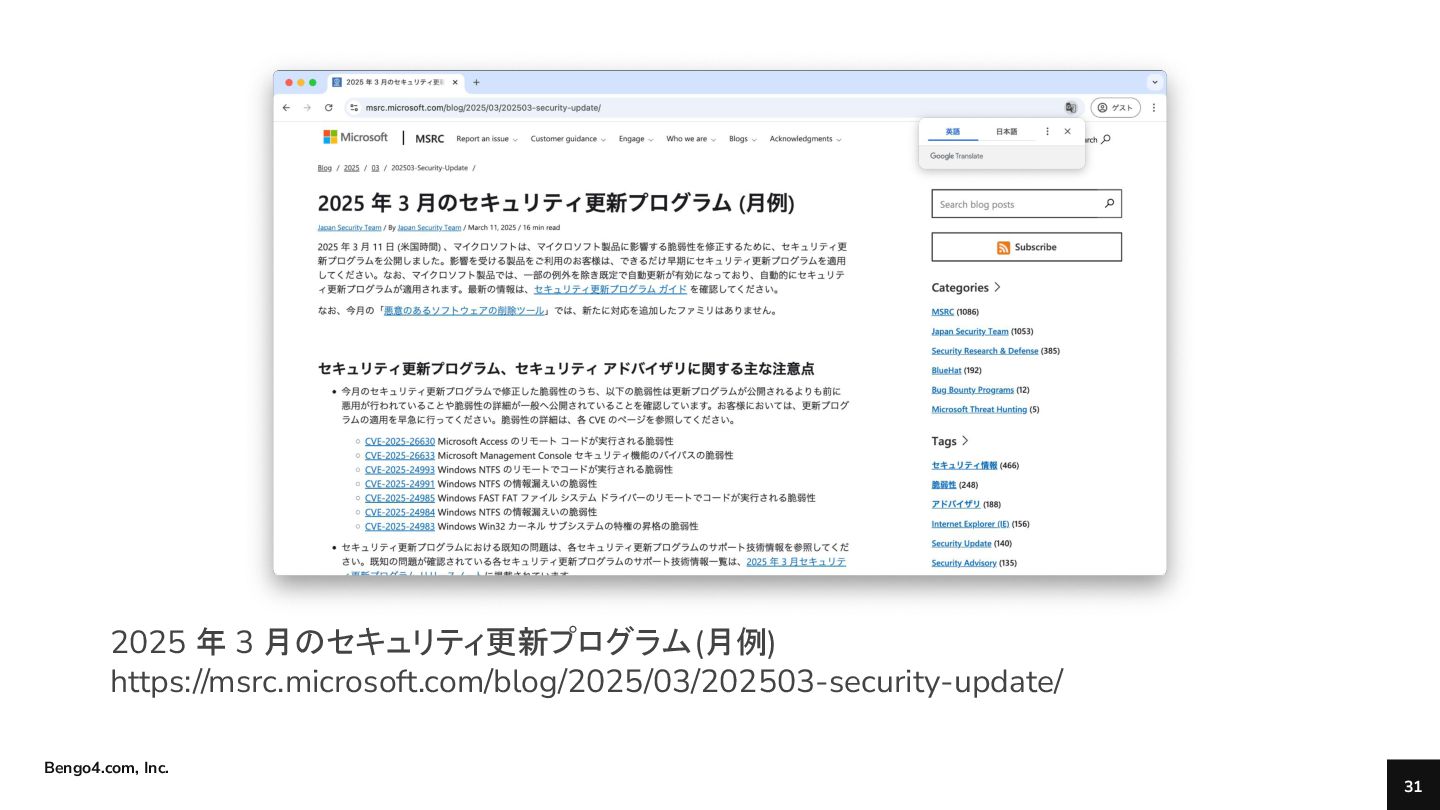Screen dimensions: 1440x810
Task: Select the 2025 年 3 月のセキュリティ更新 tab
Action: tap(396, 82)
